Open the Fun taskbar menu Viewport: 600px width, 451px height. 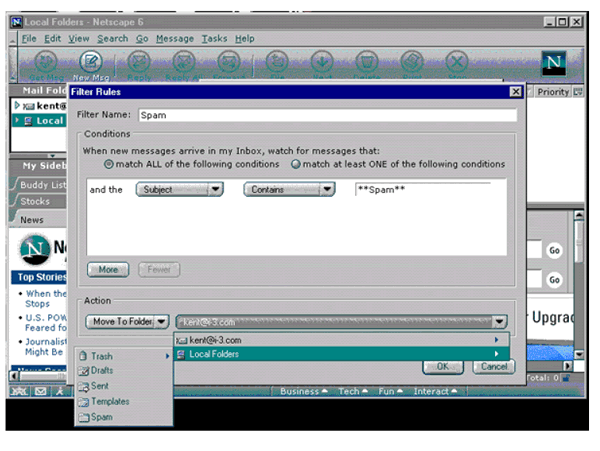pyautogui.click(x=390, y=391)
